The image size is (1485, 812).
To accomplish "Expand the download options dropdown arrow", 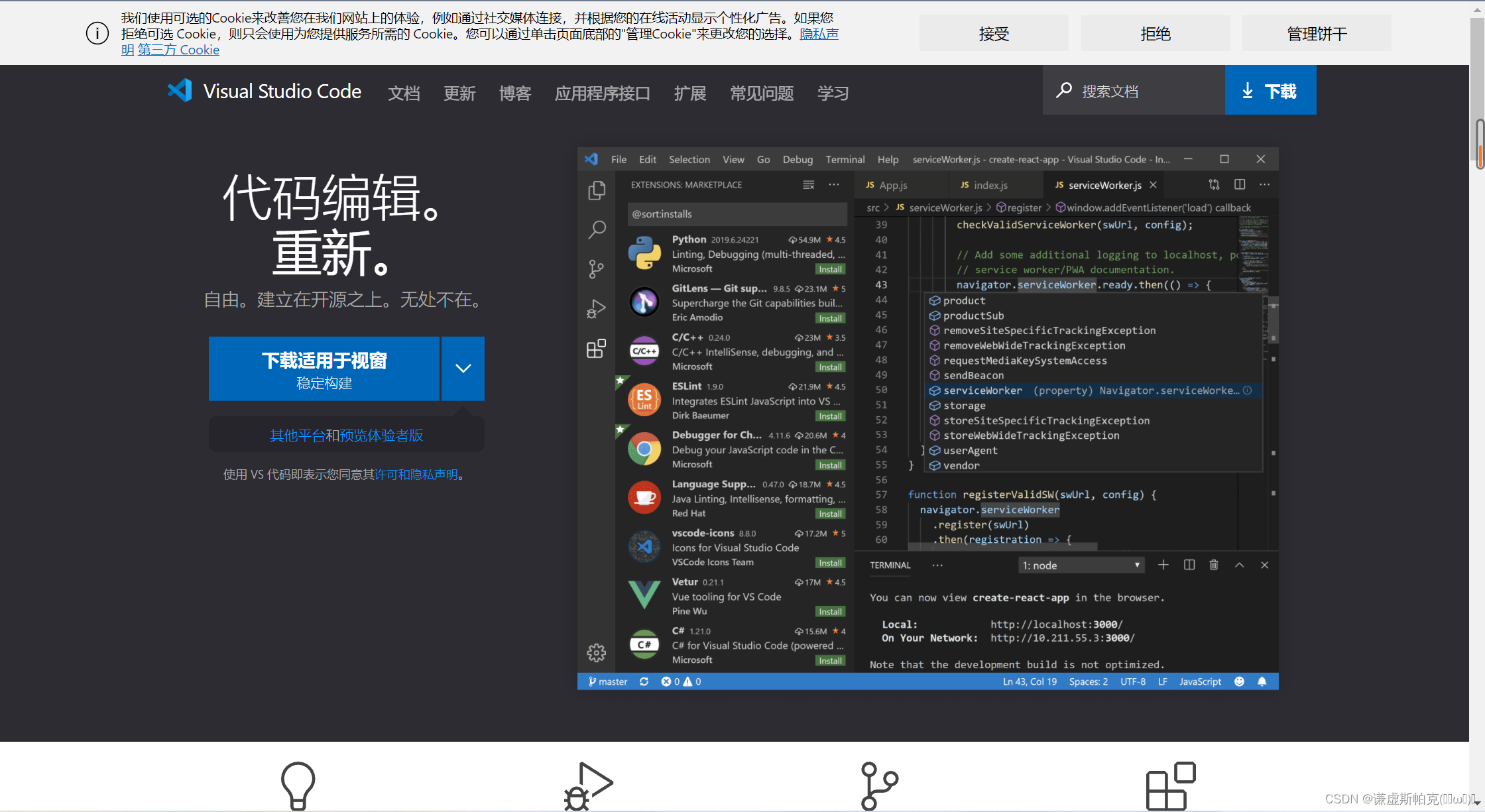I will pos(463,369).
